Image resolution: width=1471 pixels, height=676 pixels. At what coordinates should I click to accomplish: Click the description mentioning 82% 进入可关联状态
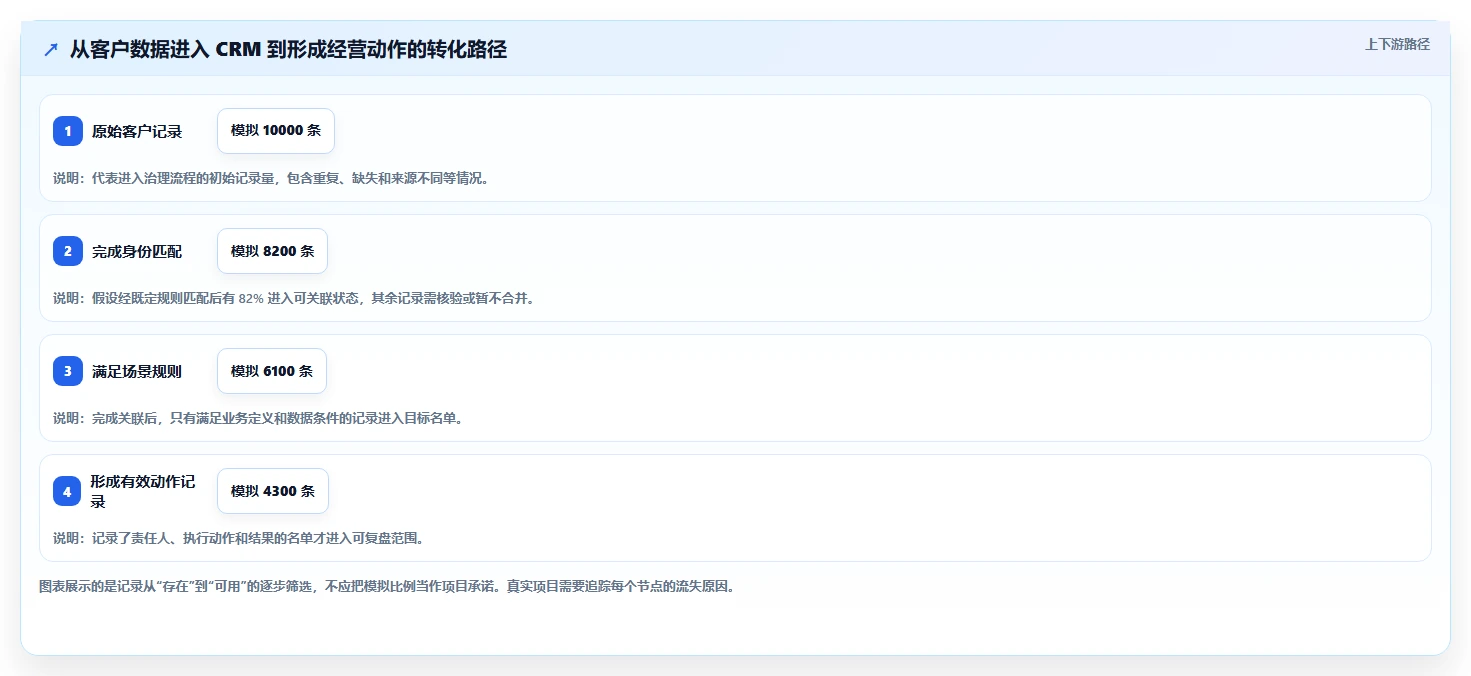click(293, 298)
